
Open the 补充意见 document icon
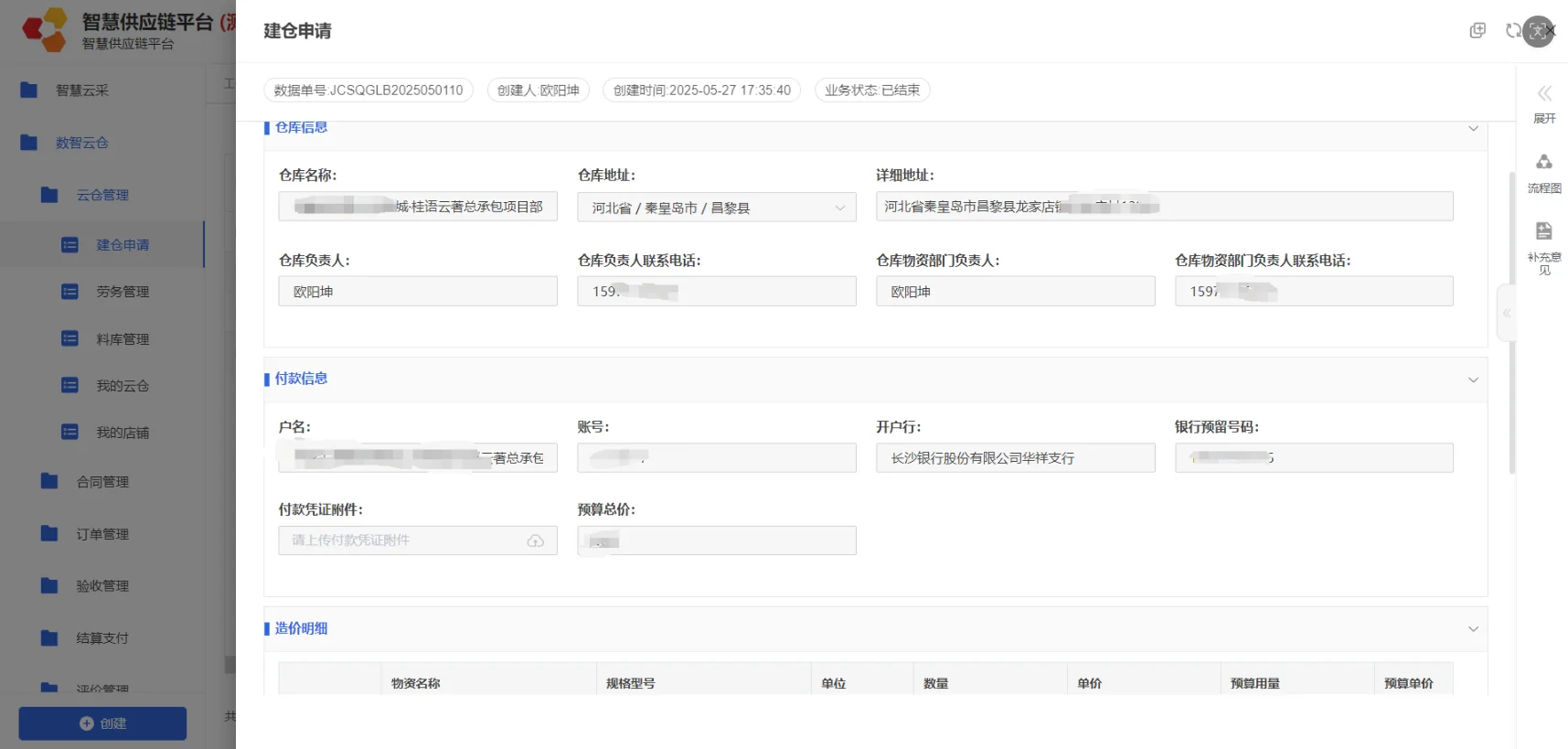pyautogui.click(x=1544, y=230)
